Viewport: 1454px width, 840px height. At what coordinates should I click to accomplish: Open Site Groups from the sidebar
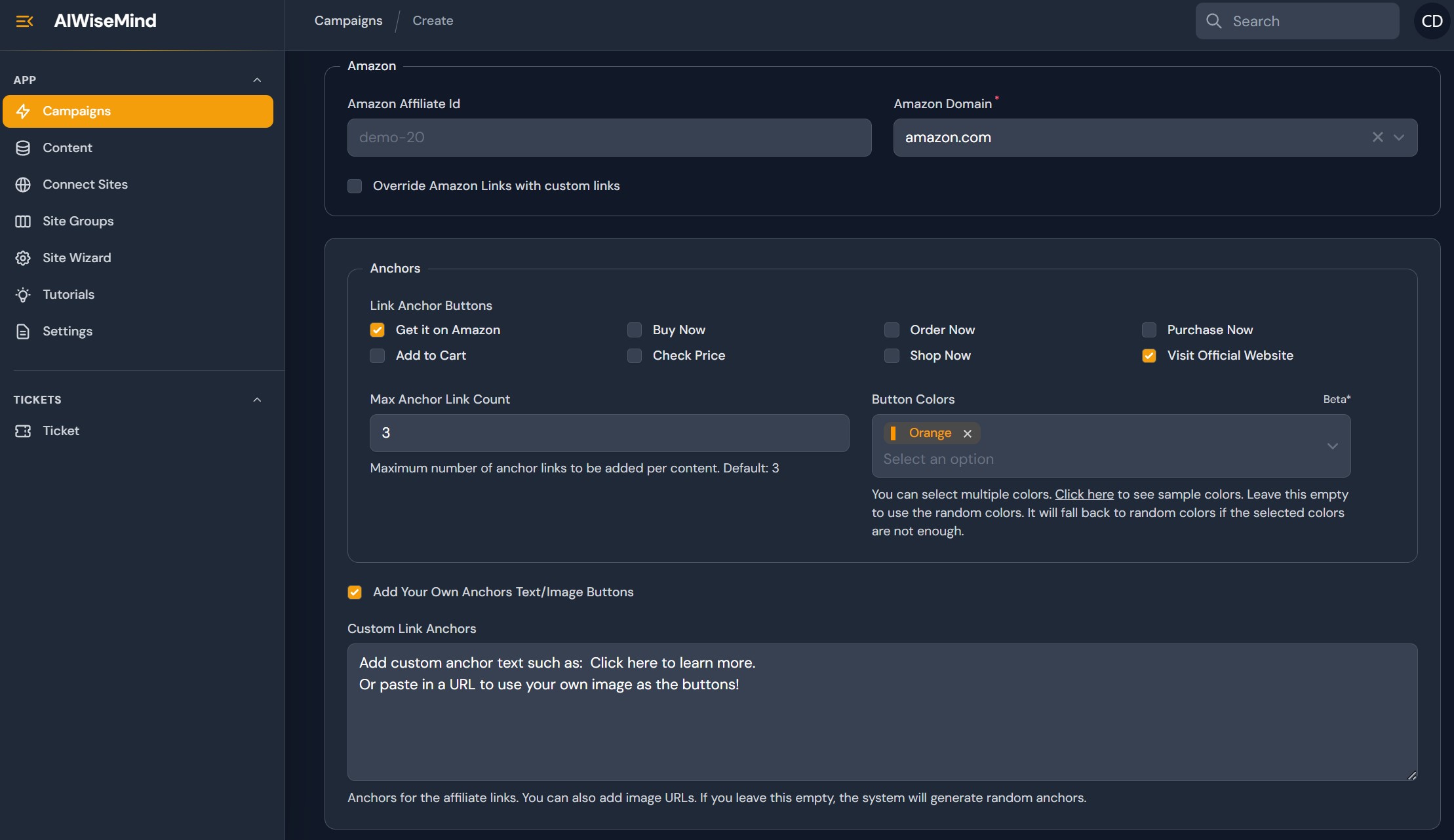pyautogui.click(x=78, y=221)
